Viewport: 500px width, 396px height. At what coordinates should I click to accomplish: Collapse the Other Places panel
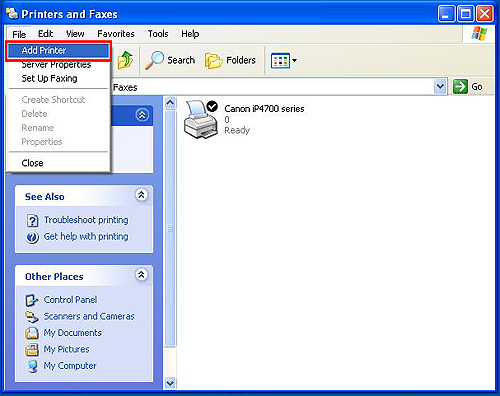[x=141, y=275]
